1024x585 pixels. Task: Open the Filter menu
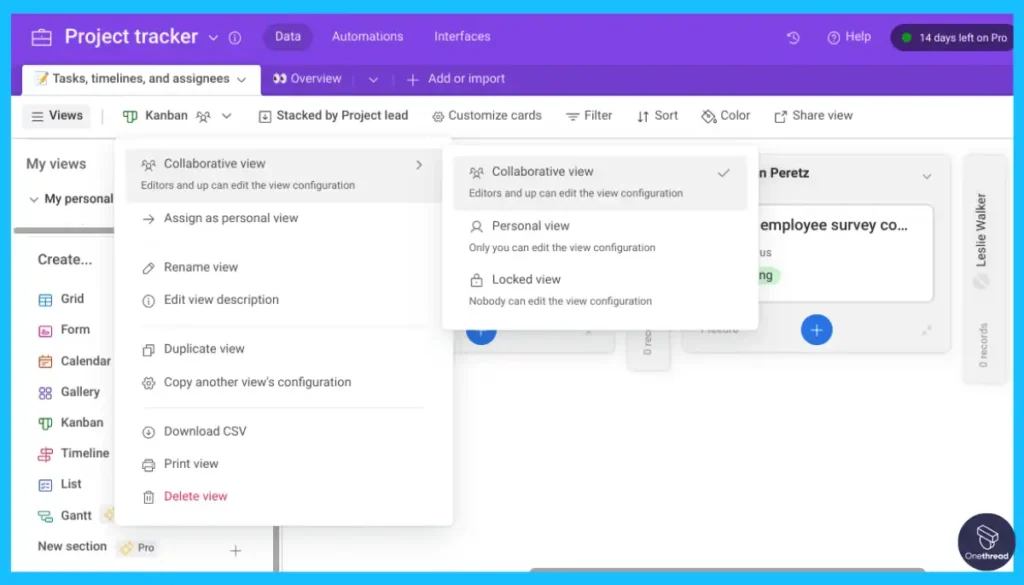pyautogui.click(x=589, y=116)
